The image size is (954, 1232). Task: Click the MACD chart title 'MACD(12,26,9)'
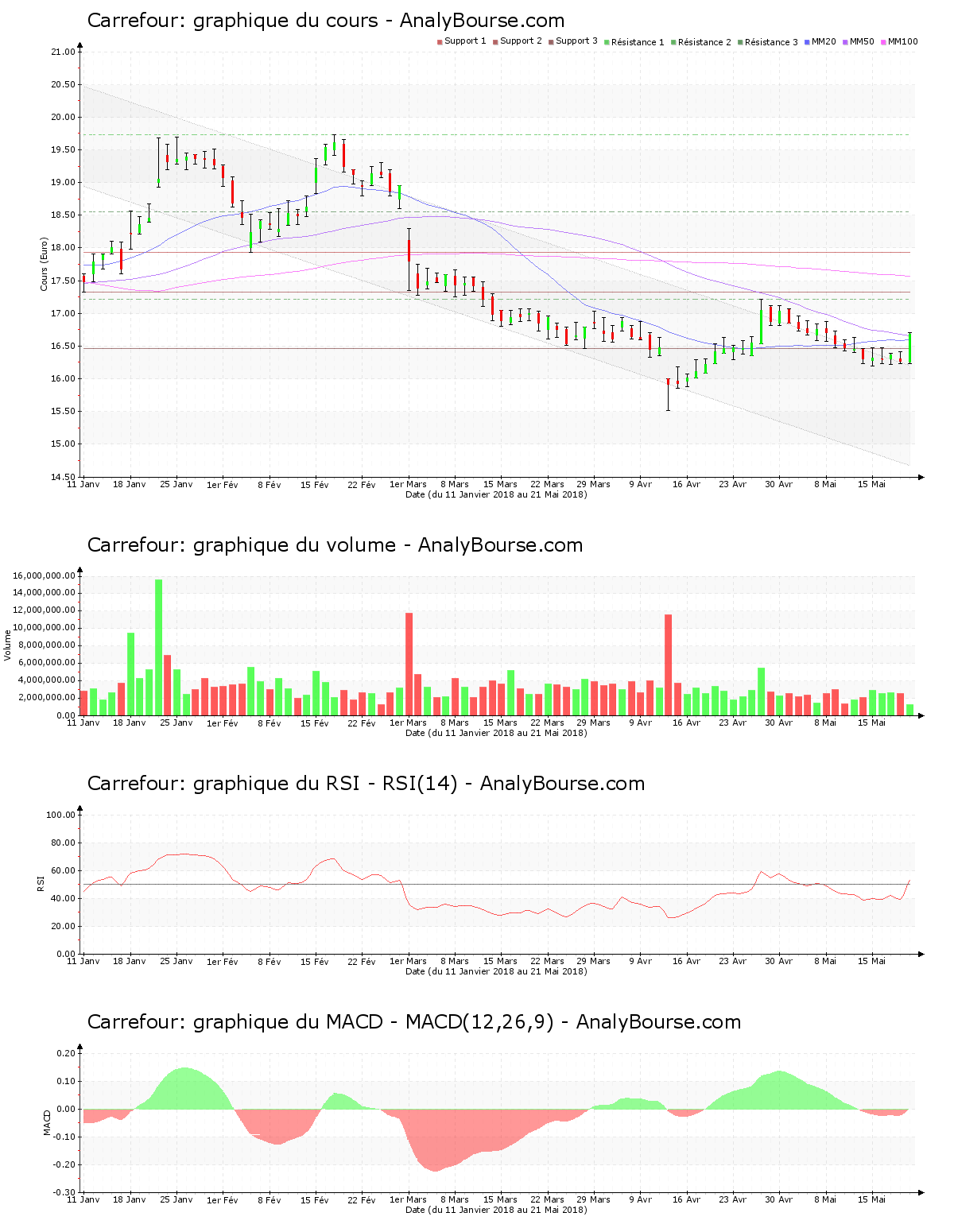479,1022
